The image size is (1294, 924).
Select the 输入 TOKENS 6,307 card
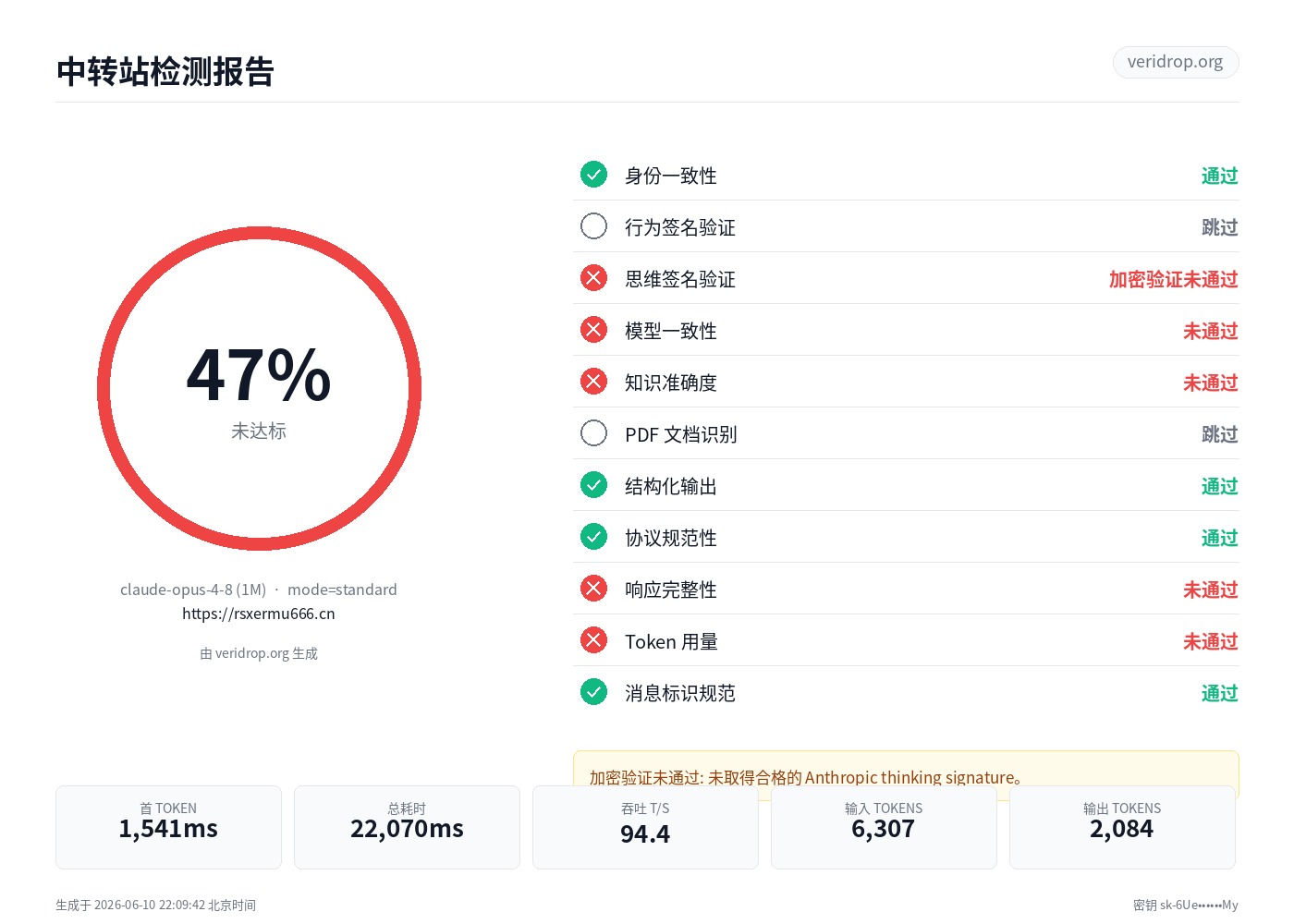pyautogui.click(x=884, y=827)
